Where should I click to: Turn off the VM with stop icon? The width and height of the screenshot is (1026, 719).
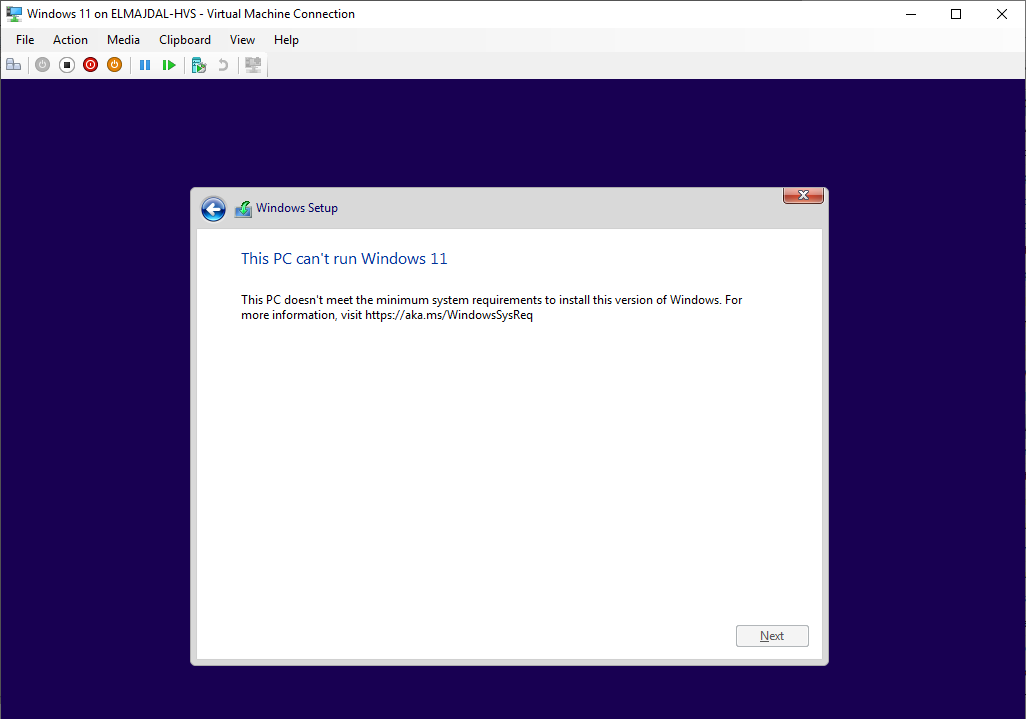[x=67, y=65]
